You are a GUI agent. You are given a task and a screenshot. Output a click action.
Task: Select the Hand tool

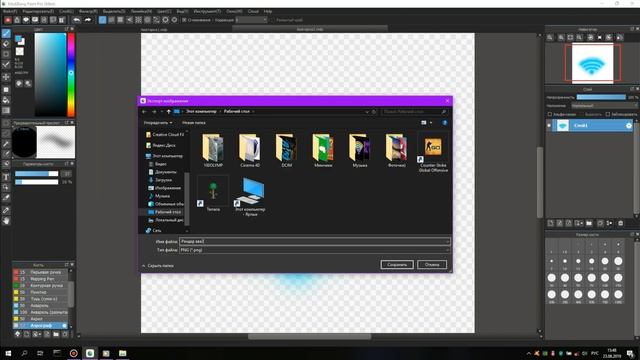[6, 221]
